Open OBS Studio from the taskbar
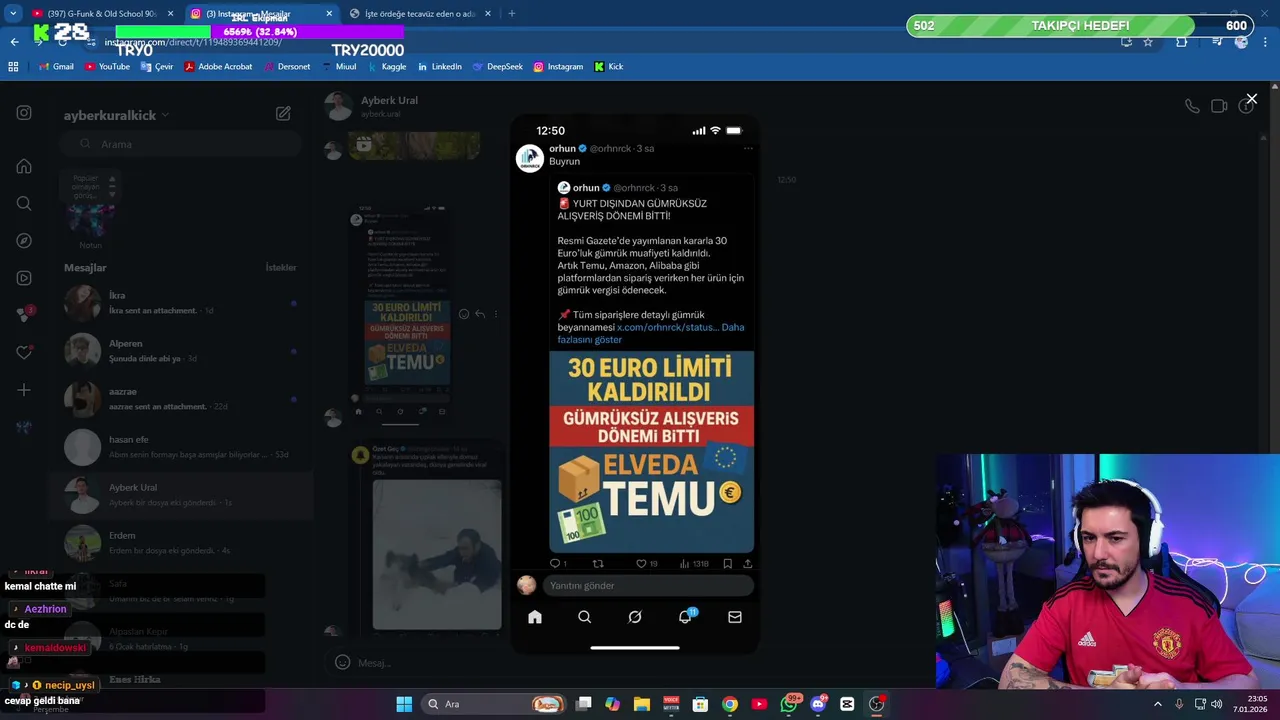The image size is (1280, 720). point(877,704)
